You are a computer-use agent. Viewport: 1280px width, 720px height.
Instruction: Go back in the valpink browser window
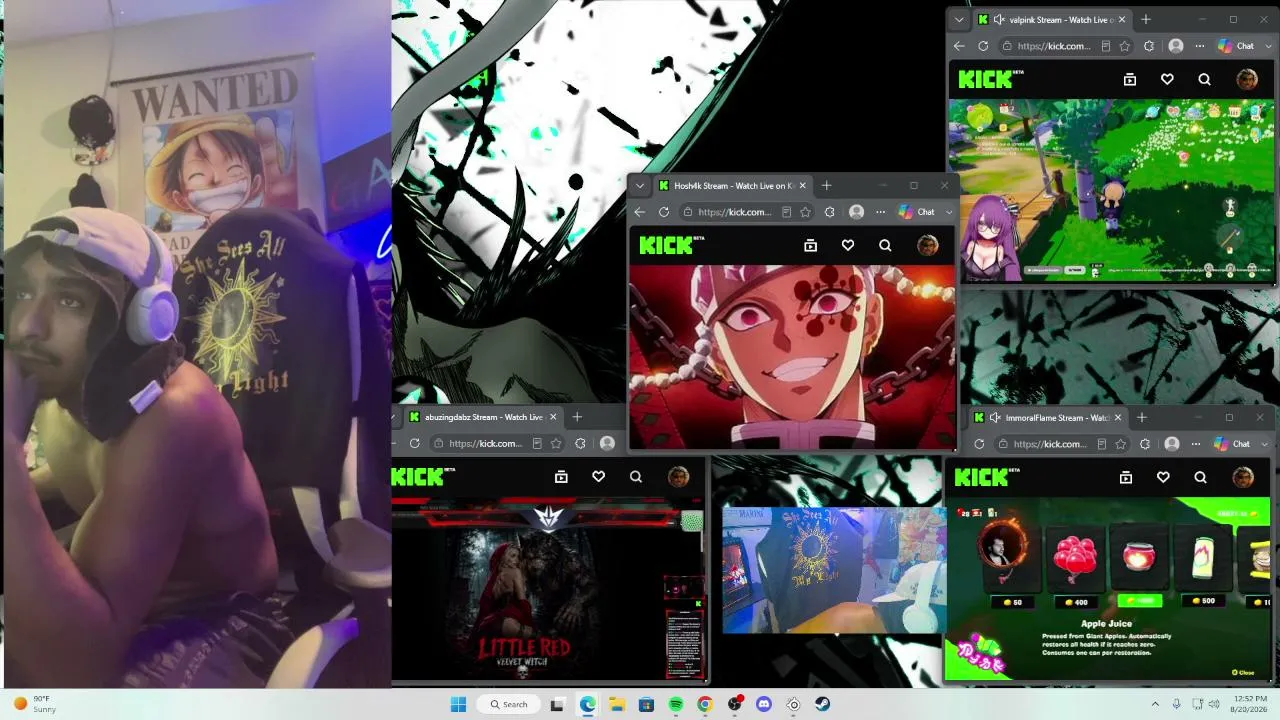click(x=959, y=46)
